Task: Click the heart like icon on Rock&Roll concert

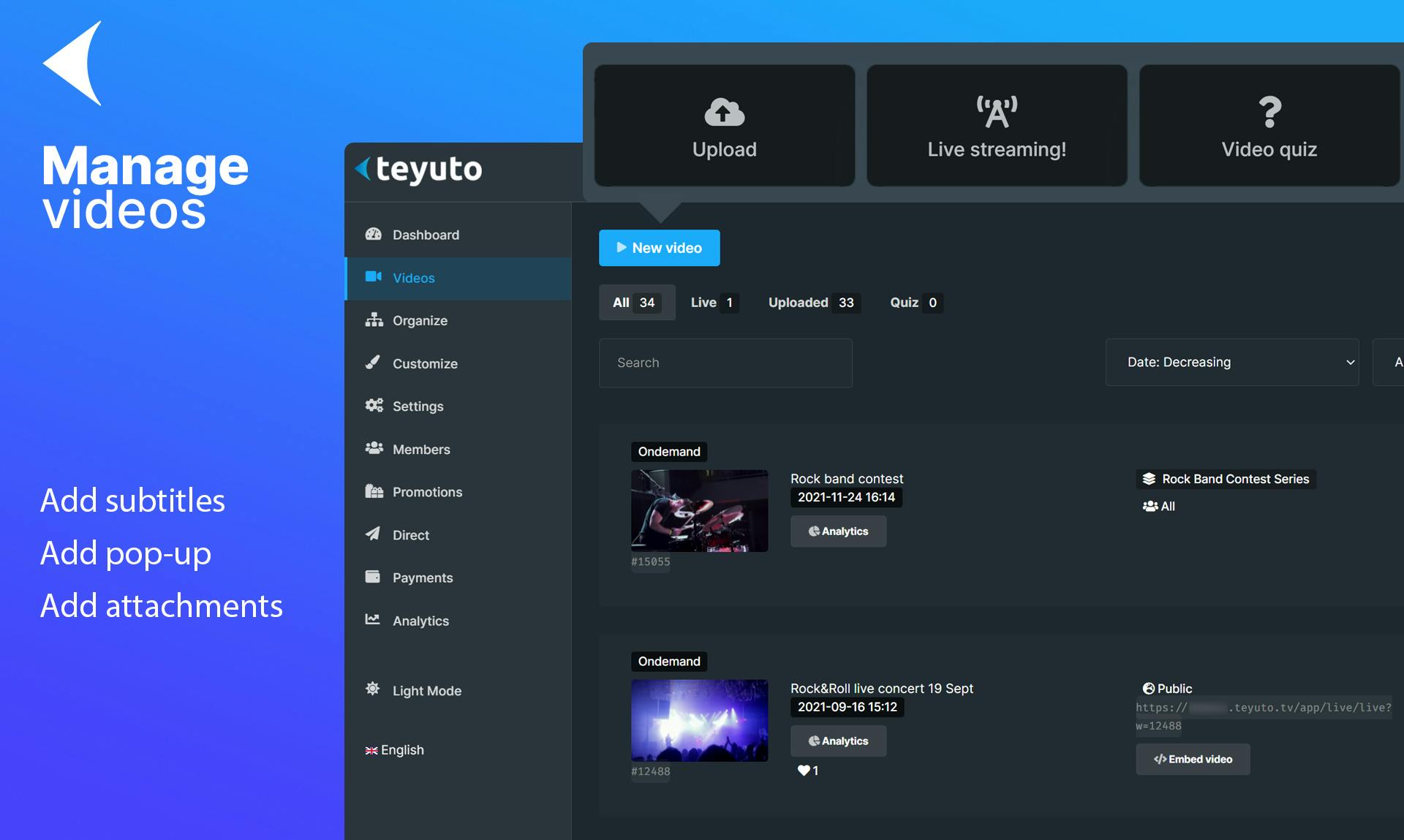Action: point(804,770)
